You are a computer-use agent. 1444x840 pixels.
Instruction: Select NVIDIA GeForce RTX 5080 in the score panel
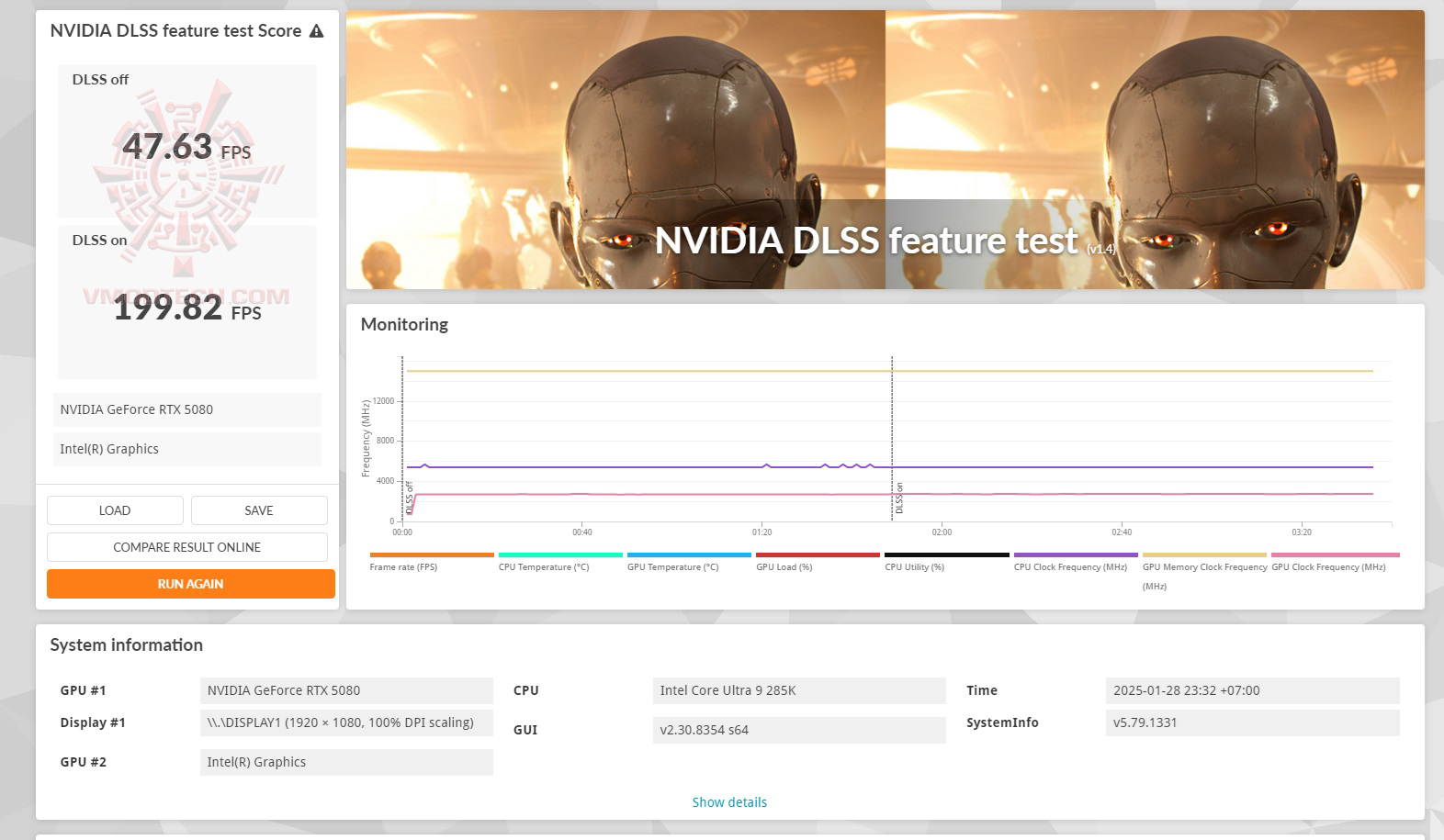(187, 409)
